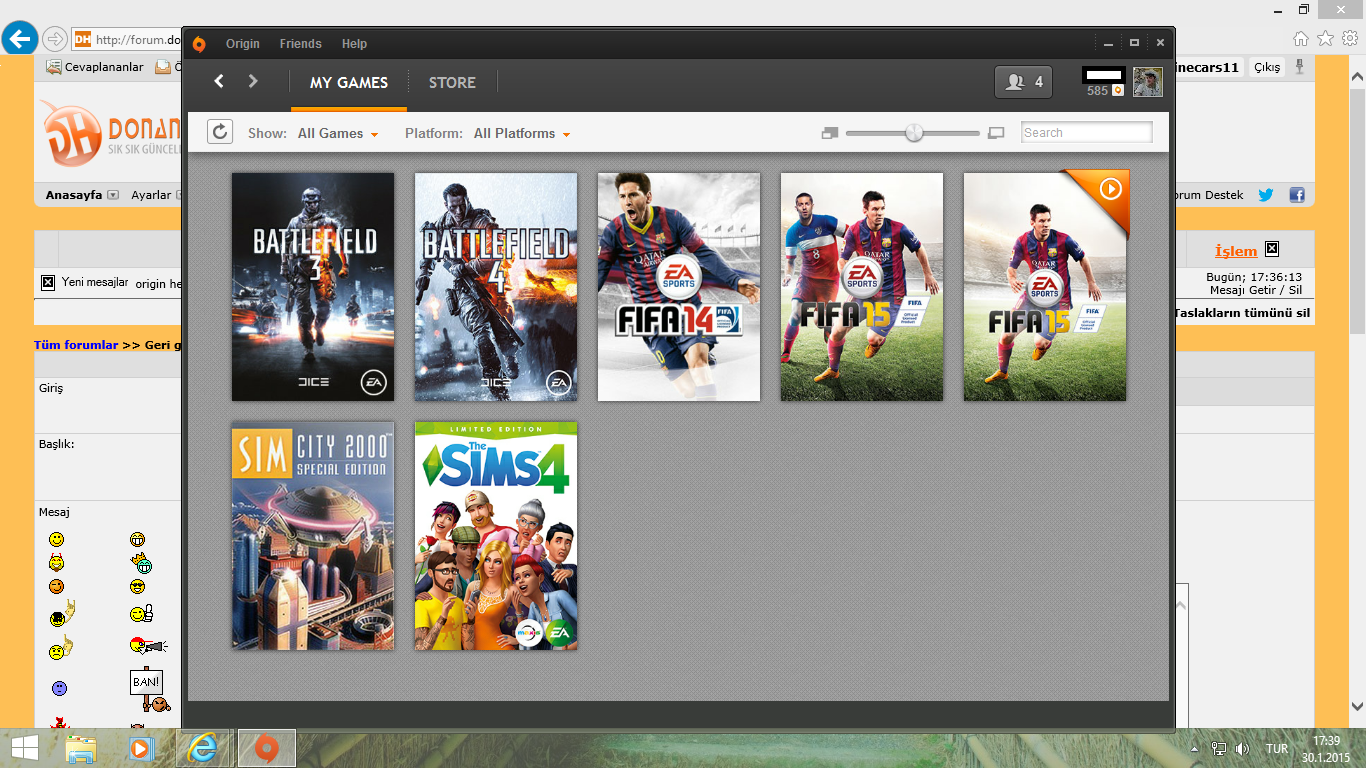1366x768 pixels.
Task: Switch to the Store tab
Action: 452,83
